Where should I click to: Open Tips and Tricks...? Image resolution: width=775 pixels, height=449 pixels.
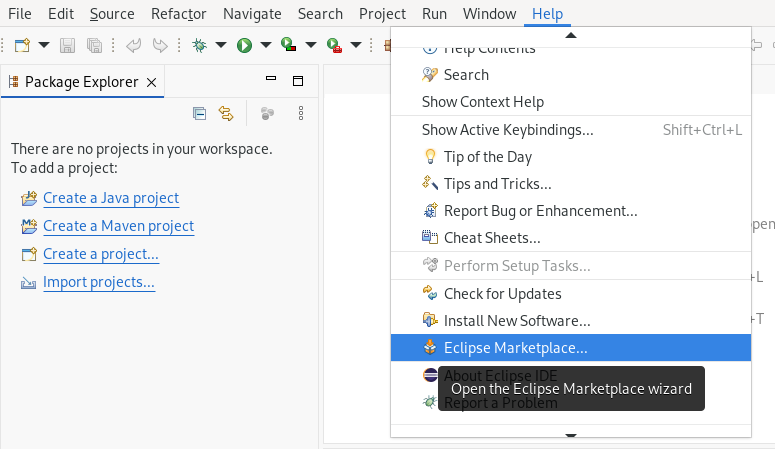click(571, 184)
